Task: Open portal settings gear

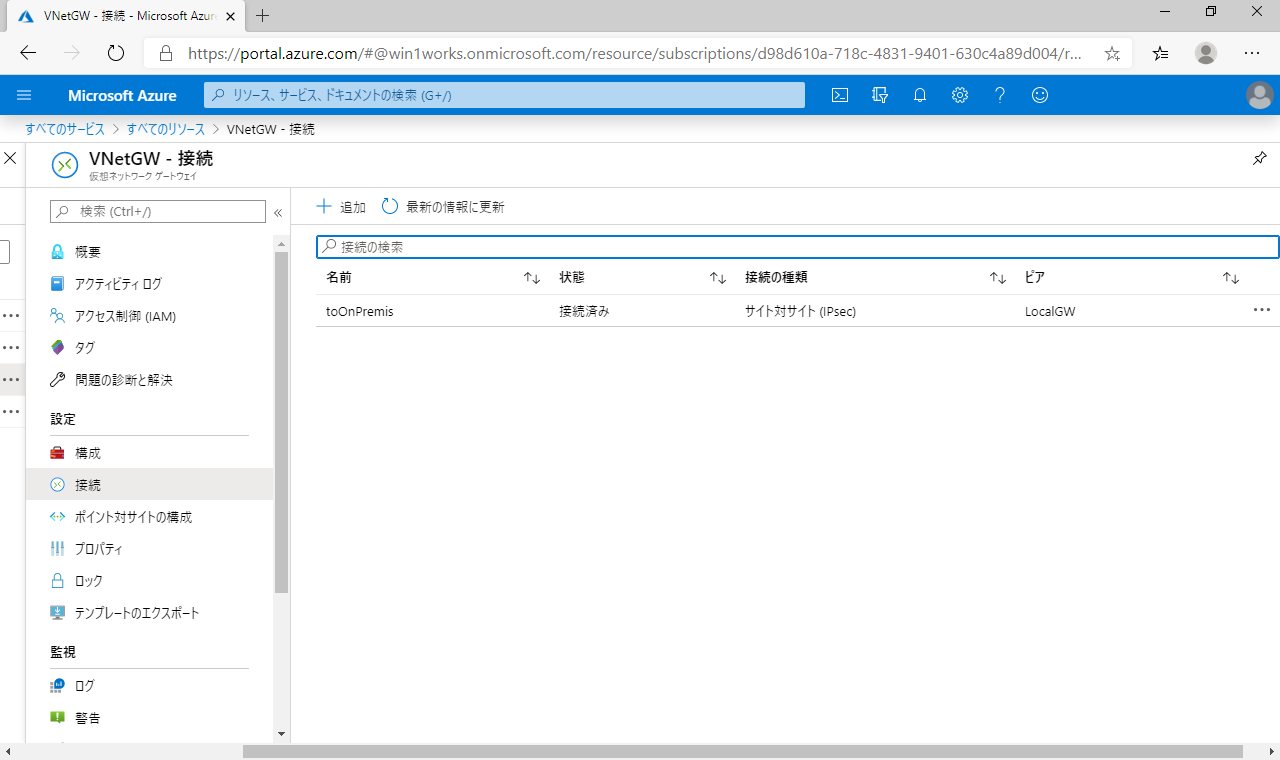Action: 960,95
